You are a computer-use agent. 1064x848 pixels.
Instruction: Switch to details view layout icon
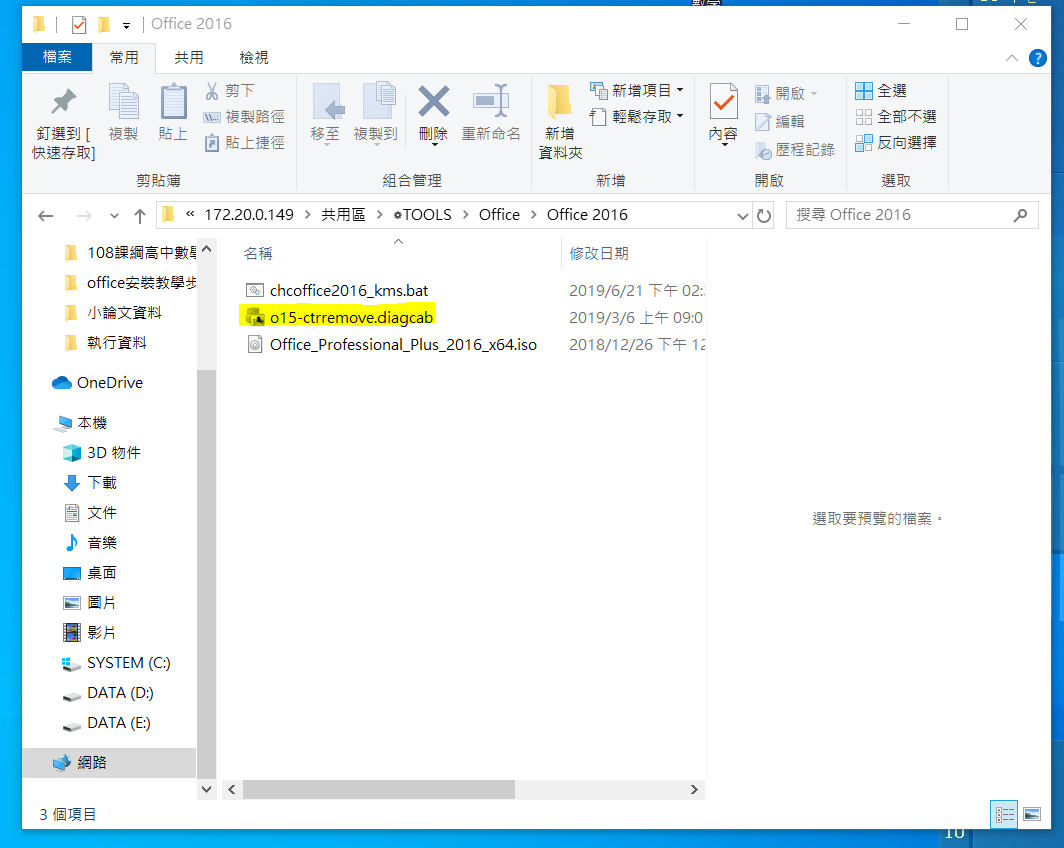[x=1004, y=814]
